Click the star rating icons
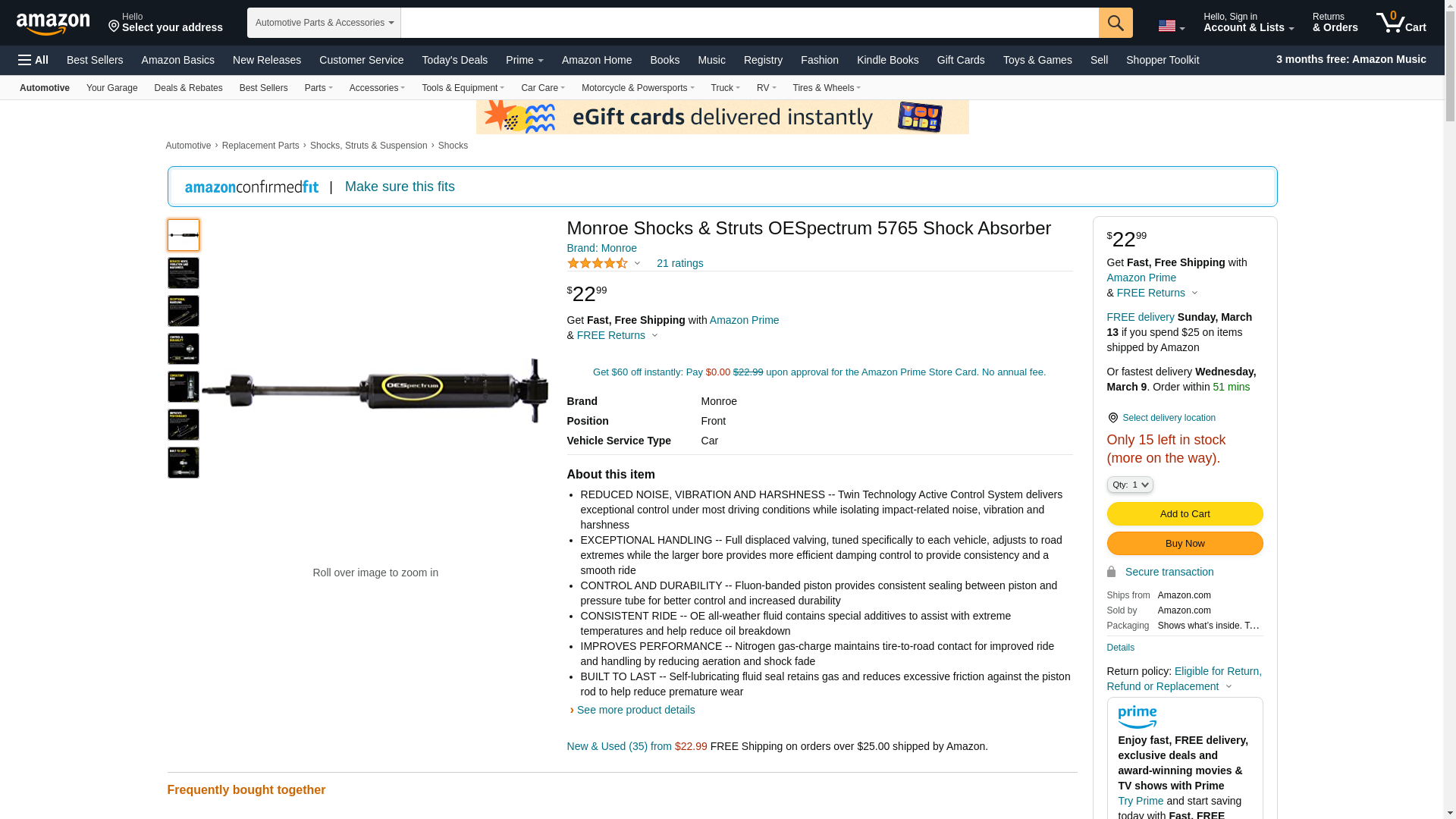The width and height of the screenshot is (1456, 819). pos(598,263)
